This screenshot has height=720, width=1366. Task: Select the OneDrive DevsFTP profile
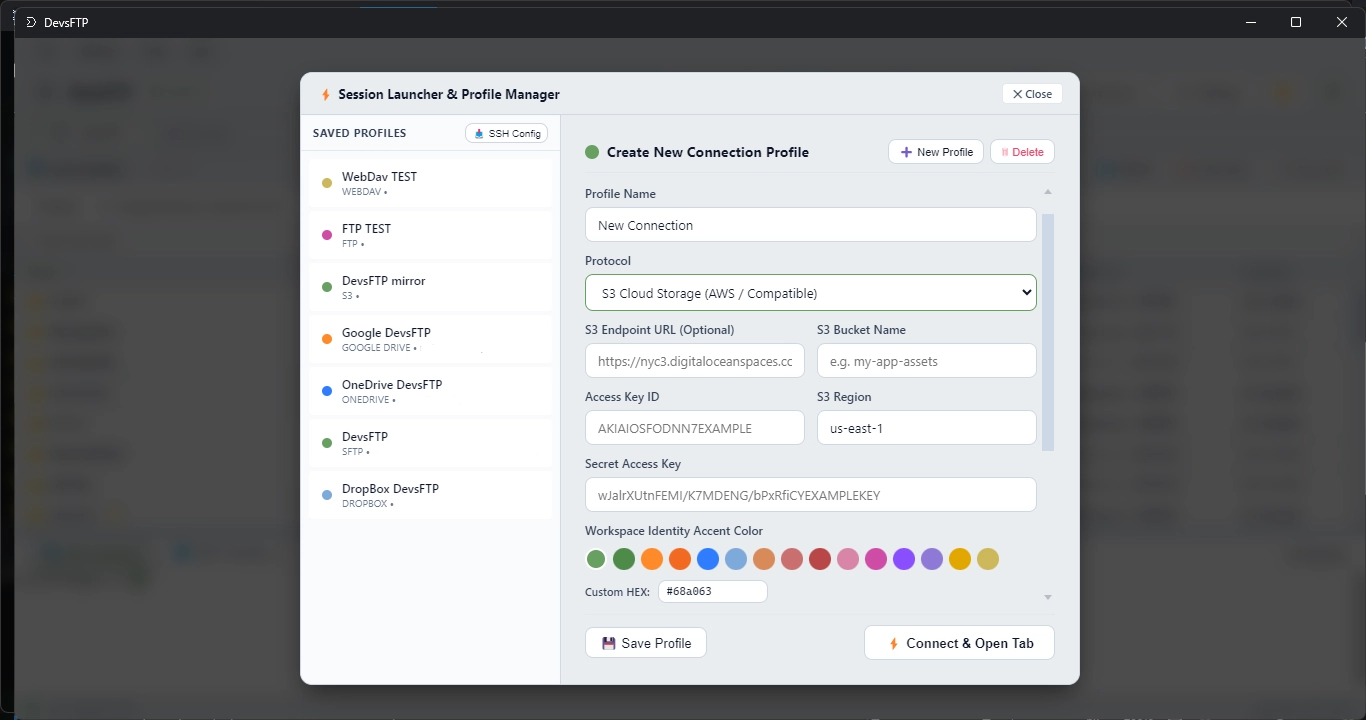click(x=431, y=391)
